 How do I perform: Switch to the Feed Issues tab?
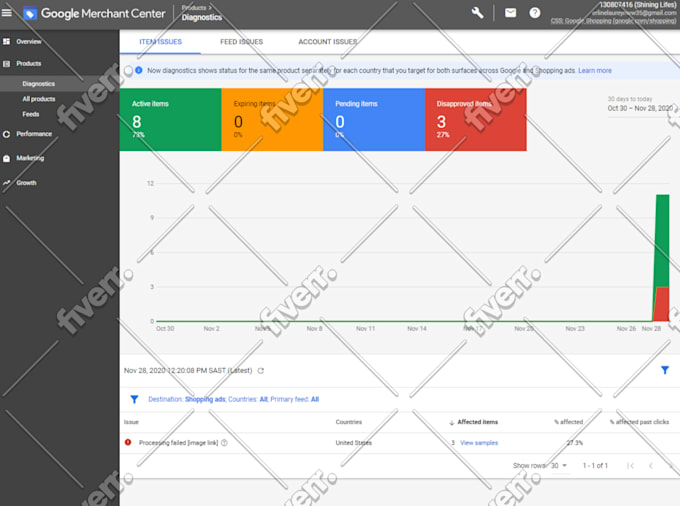(x=242, y=42)
